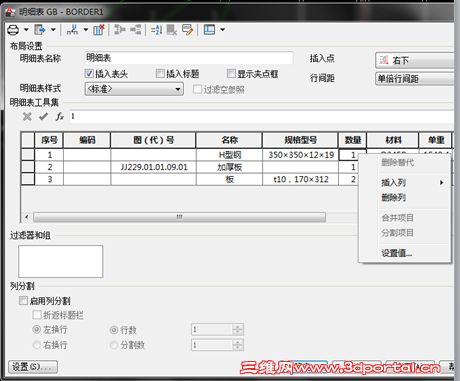This screenshot has width=460, height=381.
Task: Open the 插入点 右下 dropdown
Action: point(415,60)
